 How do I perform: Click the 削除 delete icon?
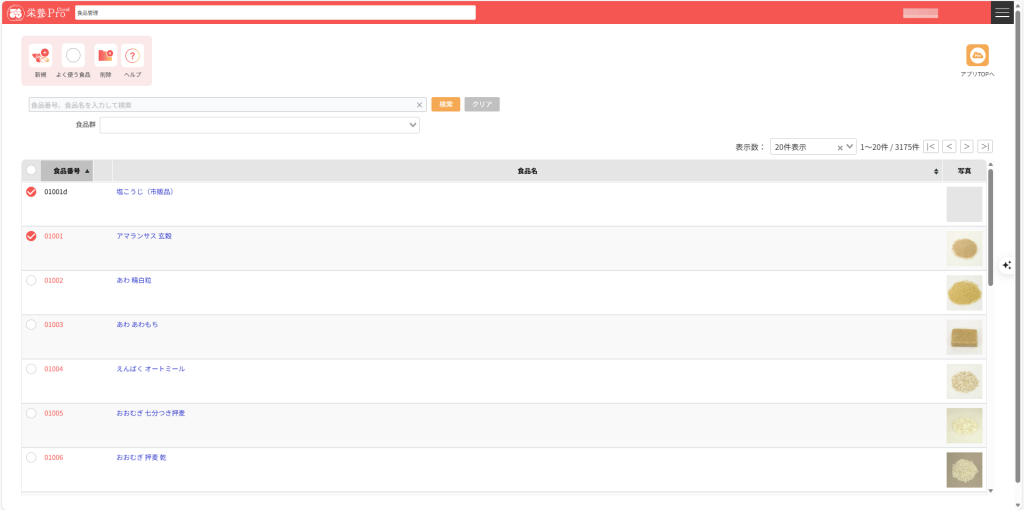click(x=105, y=56)
